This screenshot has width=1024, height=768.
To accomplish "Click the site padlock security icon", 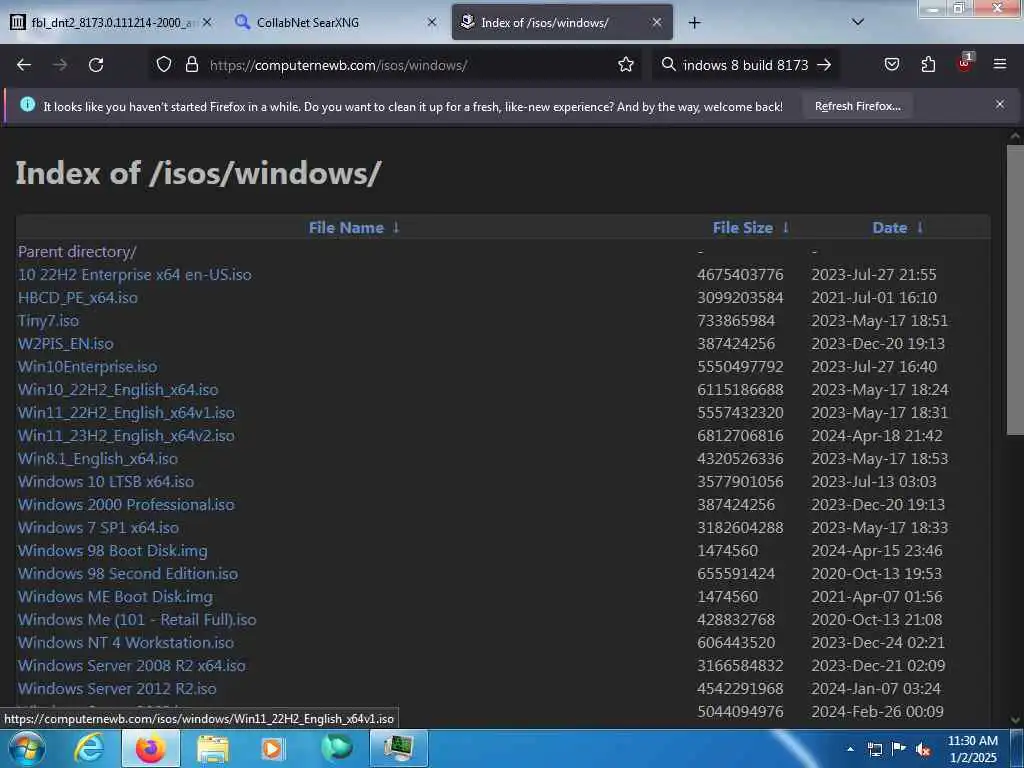I will click(x=191, y=64).
